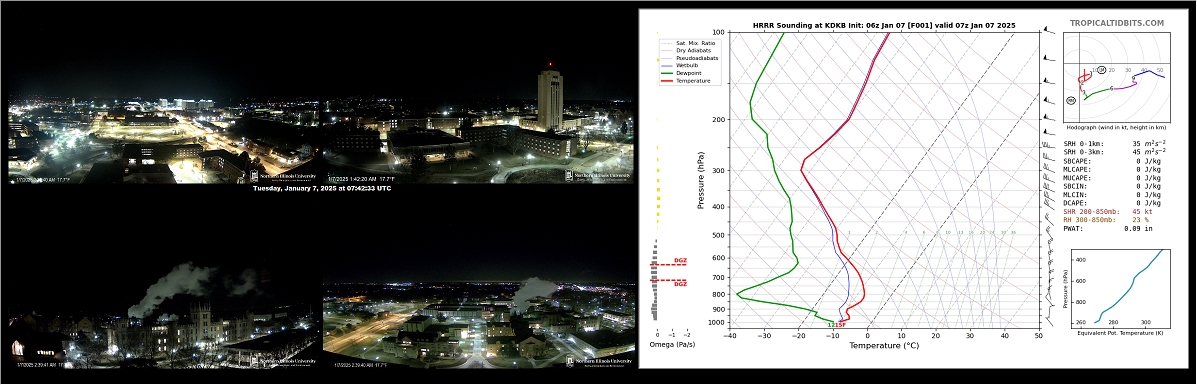Image resolution: width=1197 pixels, height=385 pixels.
Task: Click the RM storm motion marker on hodograph
Action: click(x=1071, y=100)
